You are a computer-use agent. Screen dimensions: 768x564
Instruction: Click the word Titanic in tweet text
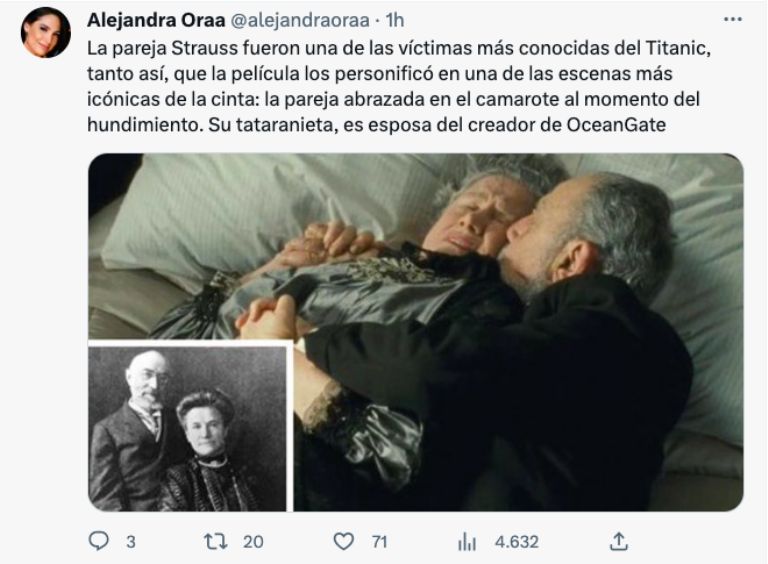(x=678, y=48)
